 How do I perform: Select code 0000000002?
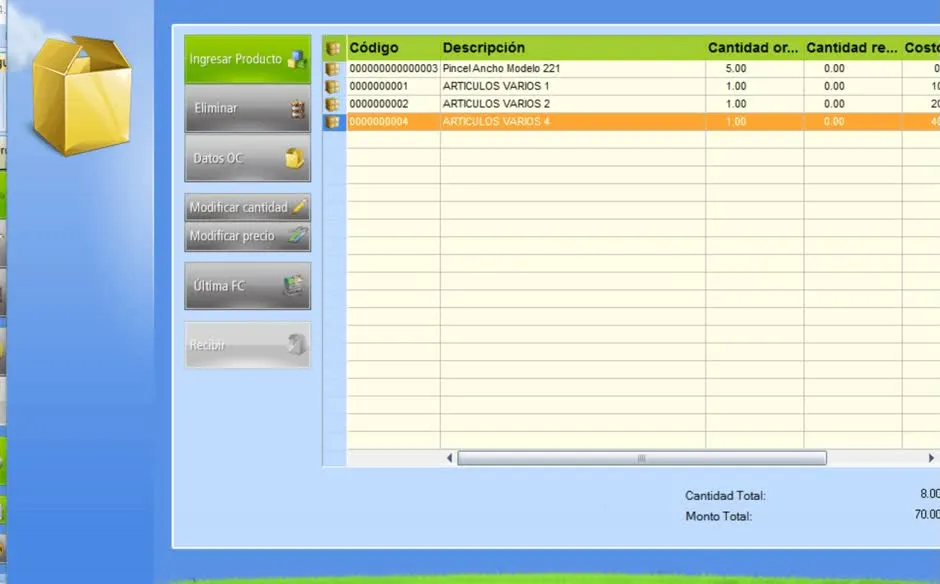click(x=378, y=104)
